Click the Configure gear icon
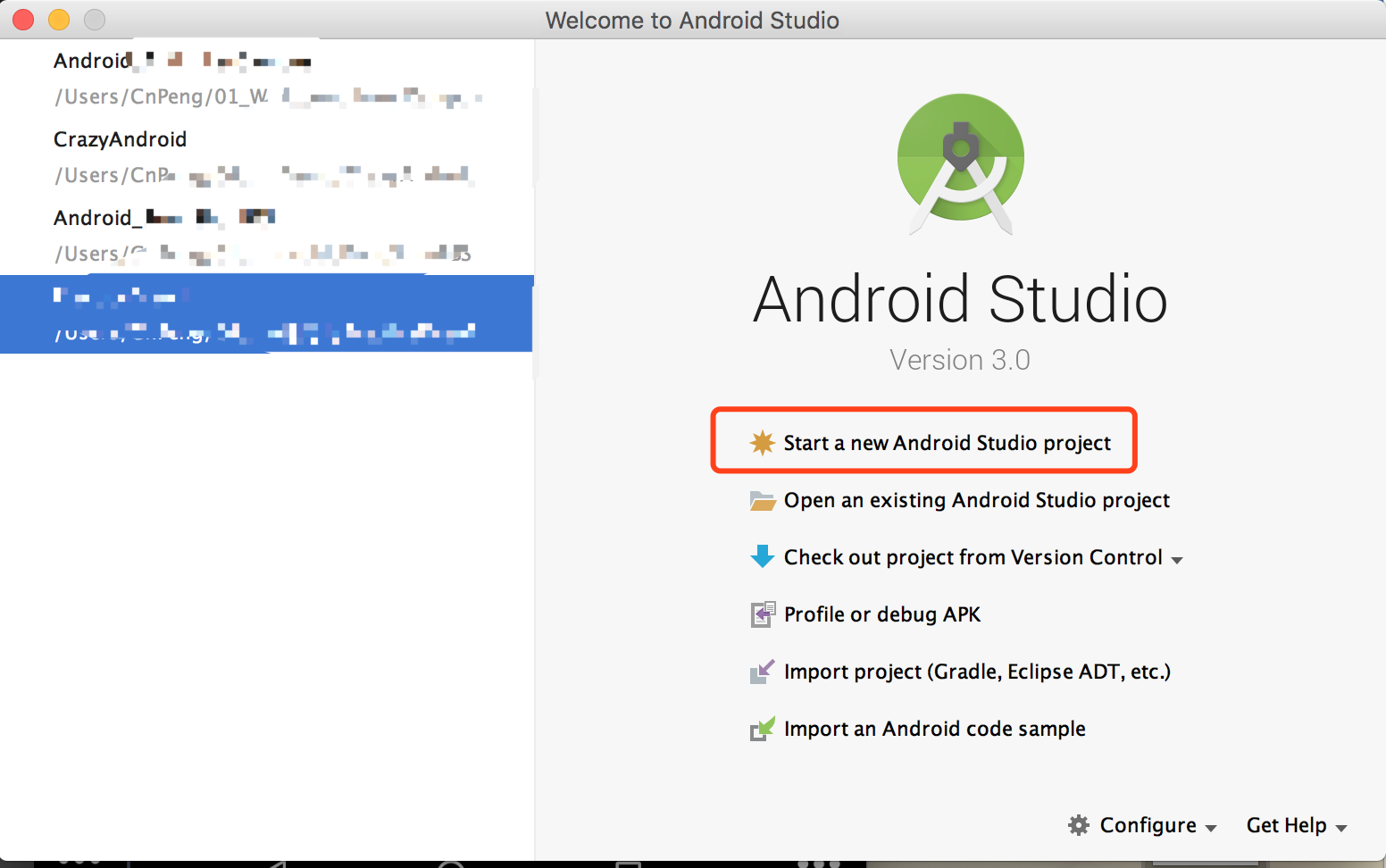Viewport: 1386px width, 868px height. pos(1079,825)
